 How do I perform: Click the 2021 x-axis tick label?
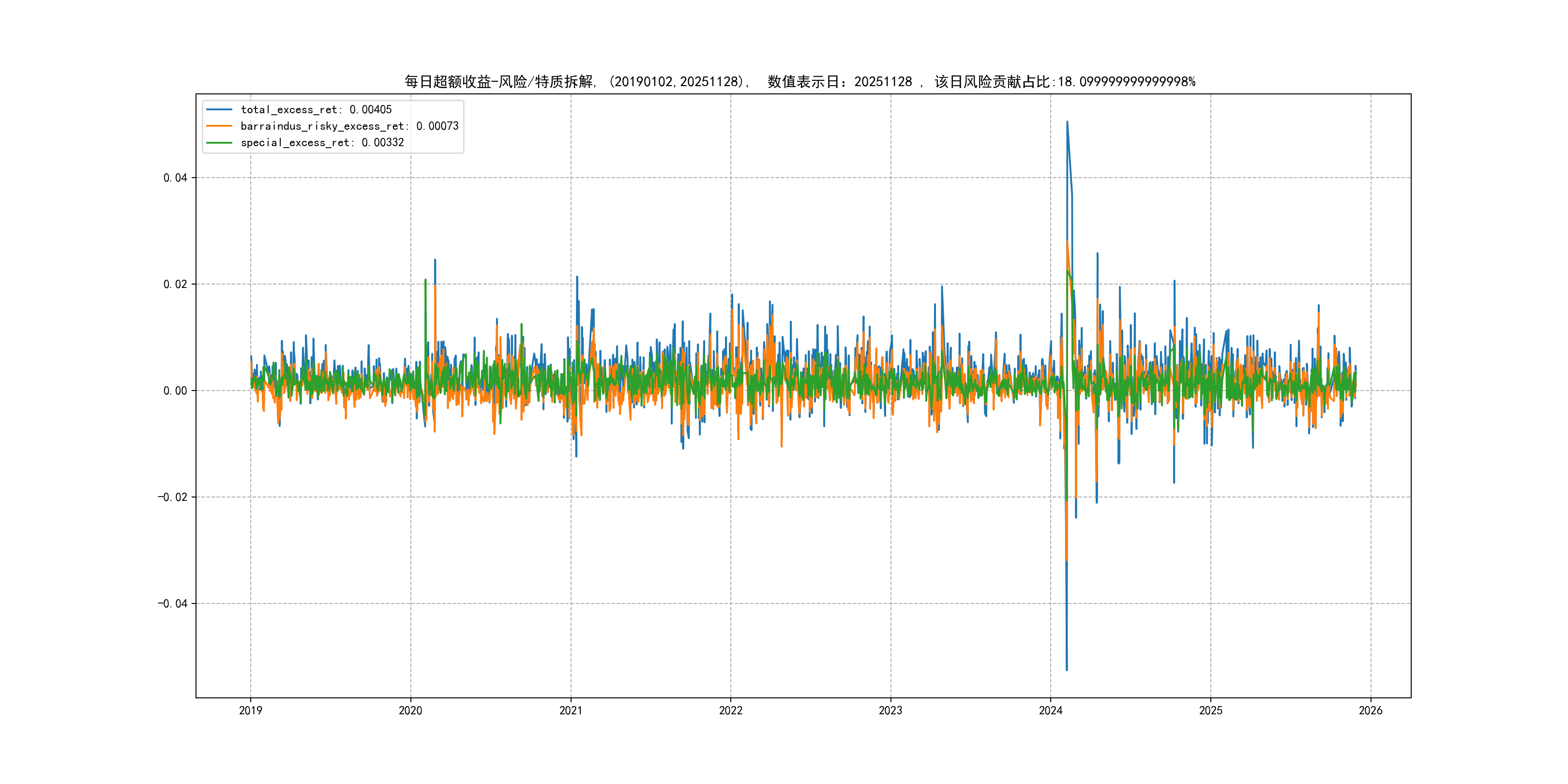[571, 710]
